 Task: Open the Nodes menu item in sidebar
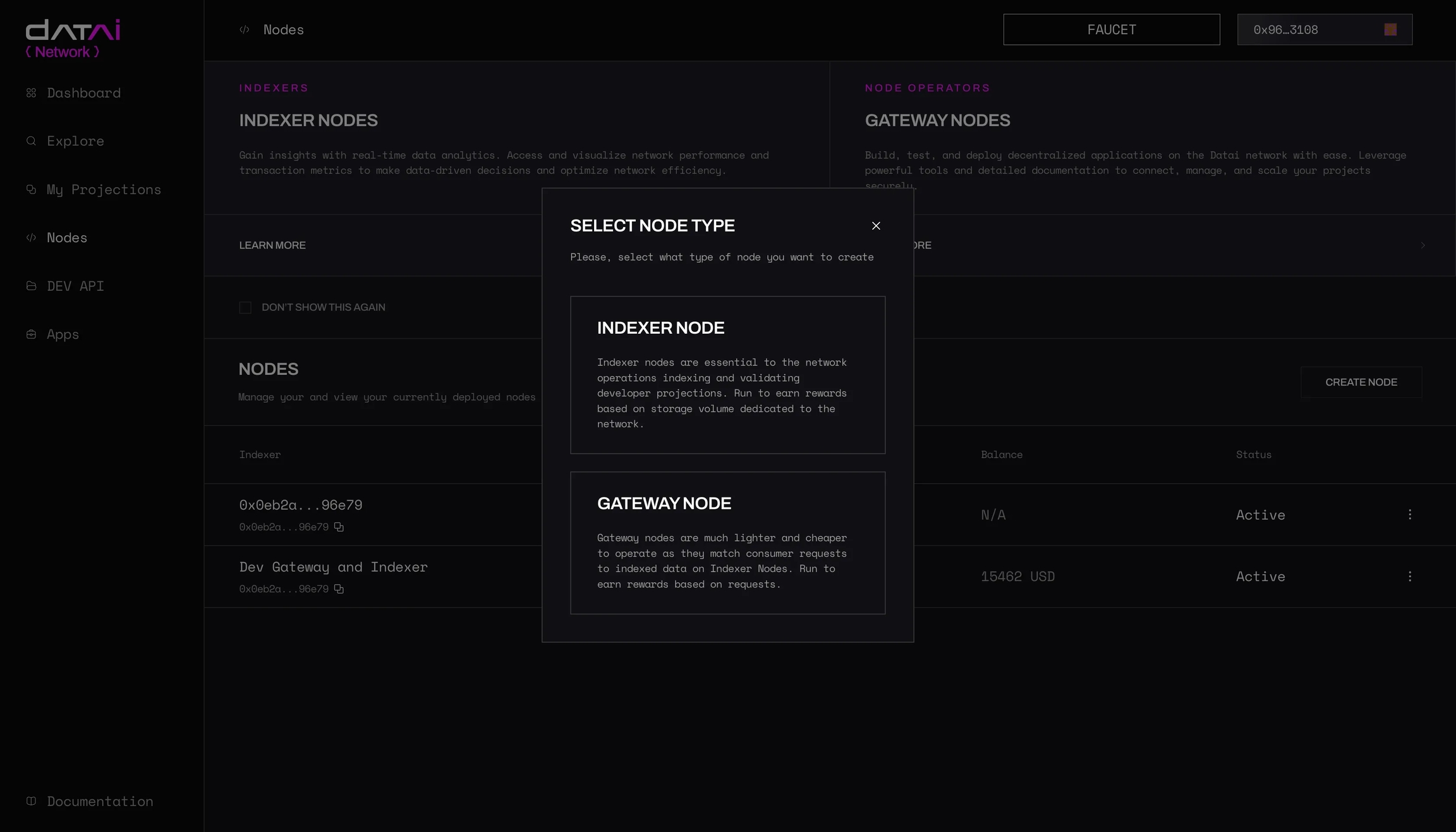pos(67,238)
